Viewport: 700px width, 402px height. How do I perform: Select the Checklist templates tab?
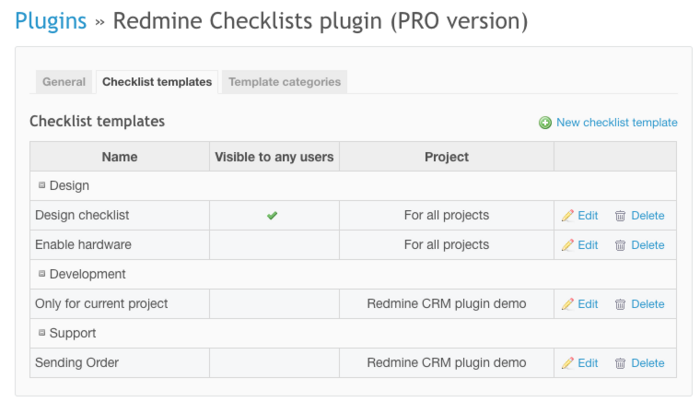[x=157, y=82]
